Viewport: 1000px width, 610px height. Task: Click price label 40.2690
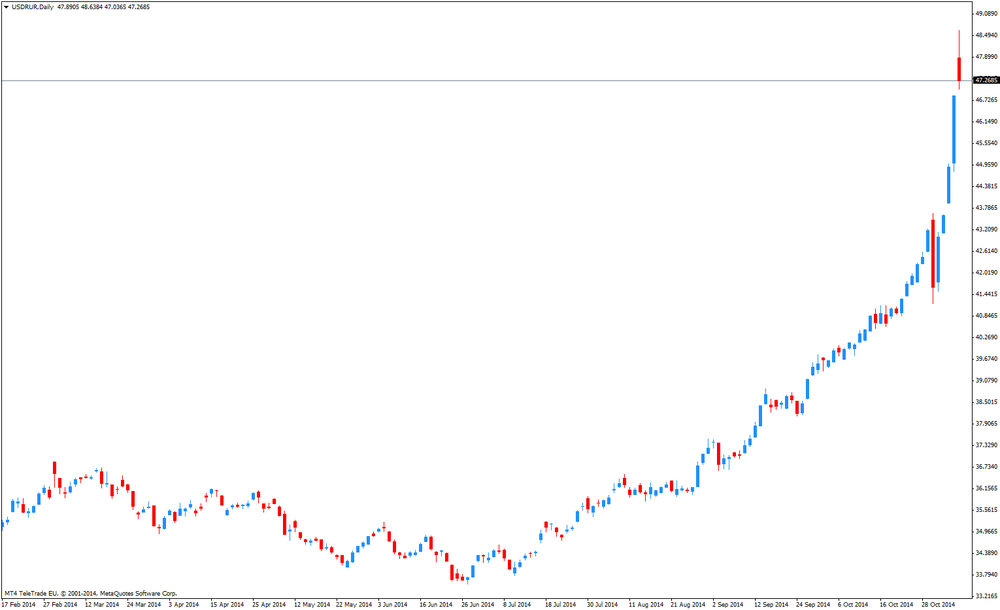coord(986,337)
